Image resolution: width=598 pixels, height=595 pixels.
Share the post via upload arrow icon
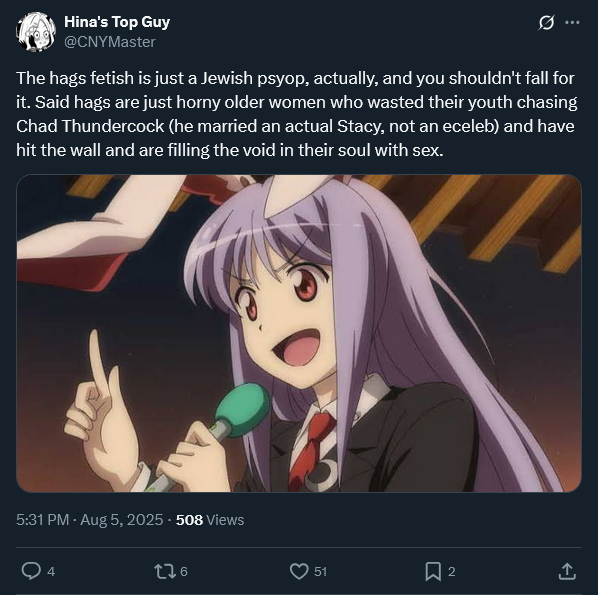coord(567,571)
